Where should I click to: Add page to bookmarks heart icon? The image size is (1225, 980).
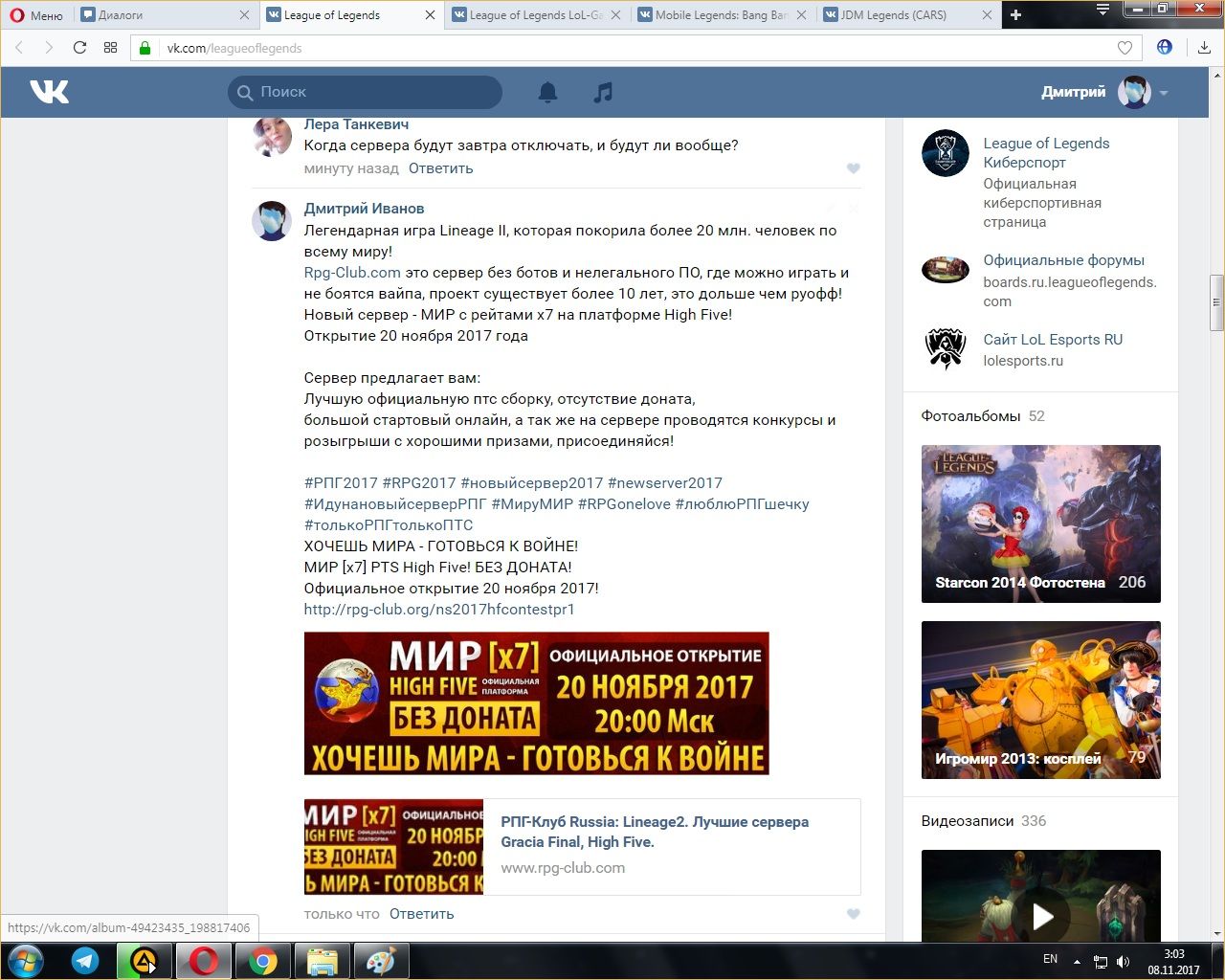1125,48
